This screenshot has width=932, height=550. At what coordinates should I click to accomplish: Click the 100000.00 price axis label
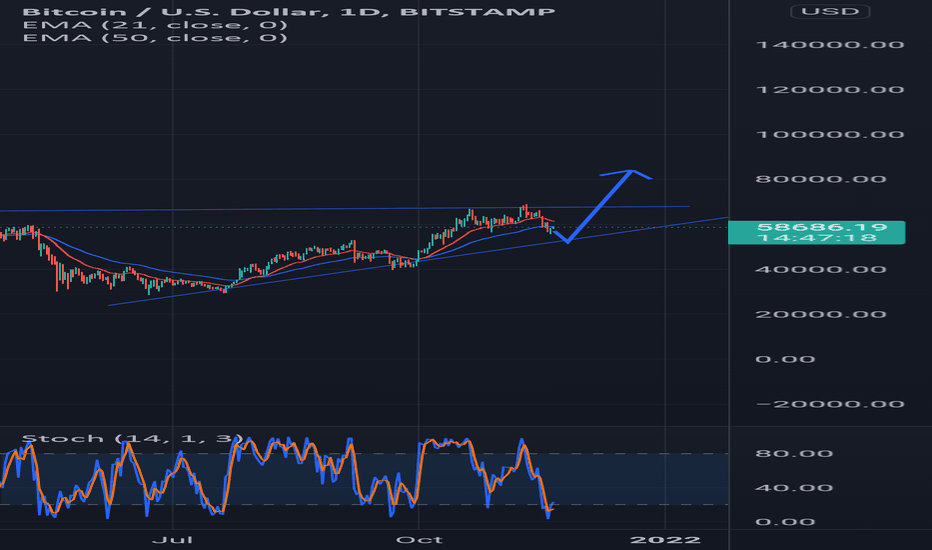click(830, 134)
